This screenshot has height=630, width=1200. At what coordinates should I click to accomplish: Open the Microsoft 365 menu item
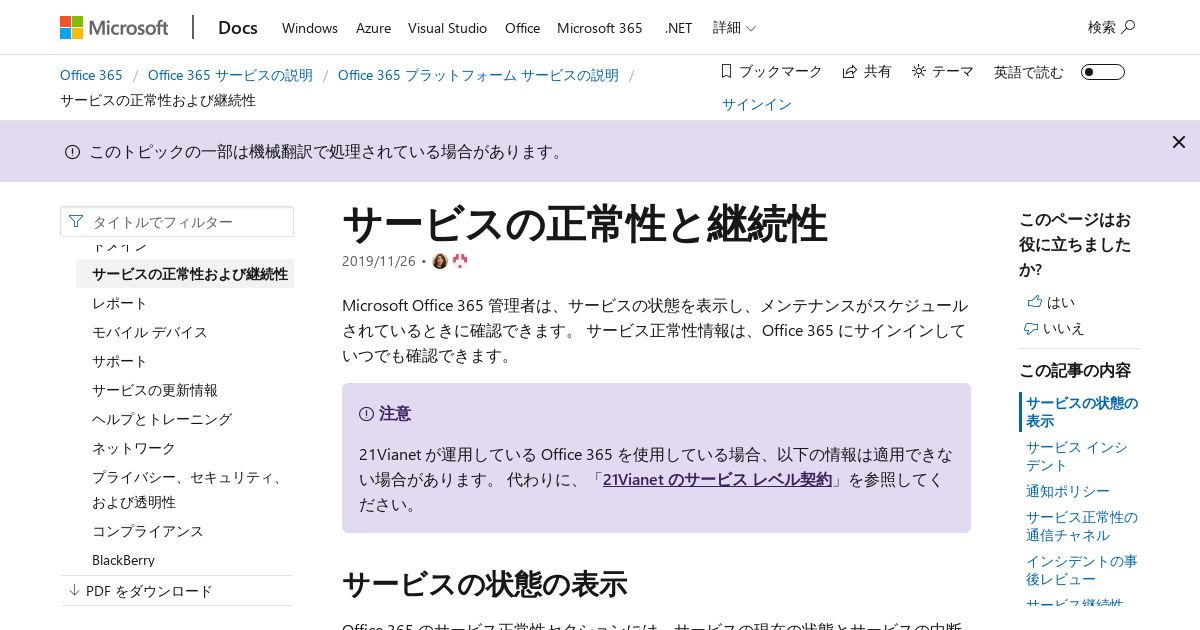pyautogui.click(x=600, y=28)
